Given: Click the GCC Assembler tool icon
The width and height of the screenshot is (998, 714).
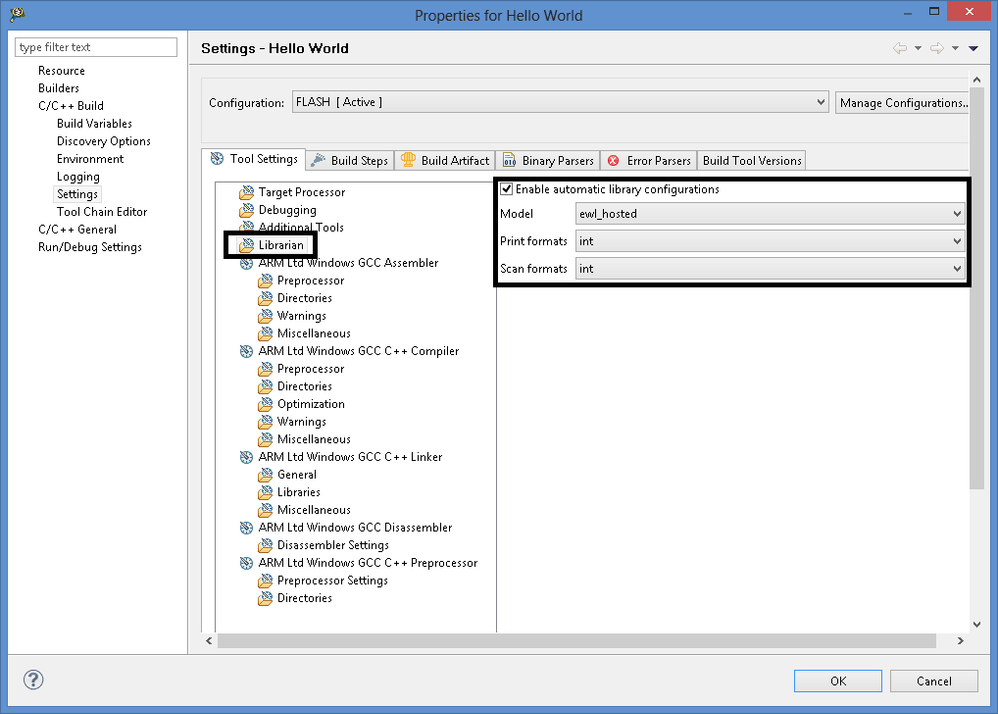Looking at the screenshot, I should (246, 263).
